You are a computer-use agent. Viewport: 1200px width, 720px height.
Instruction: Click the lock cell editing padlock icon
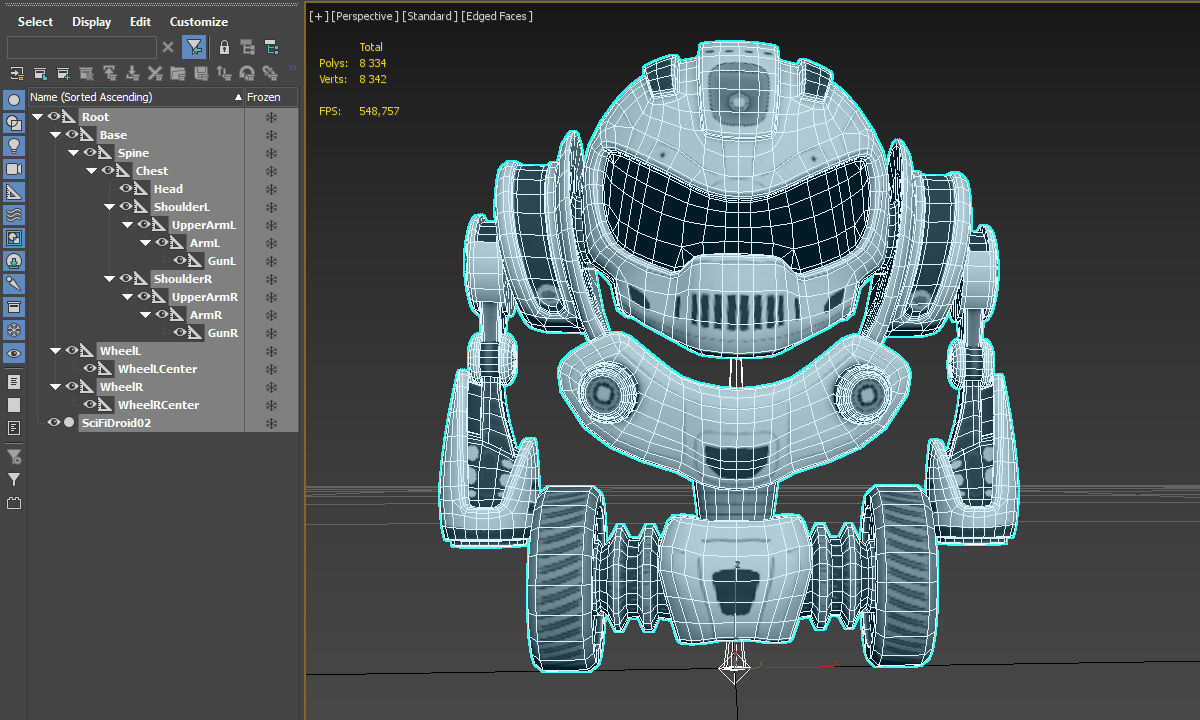tap(224, 47)
